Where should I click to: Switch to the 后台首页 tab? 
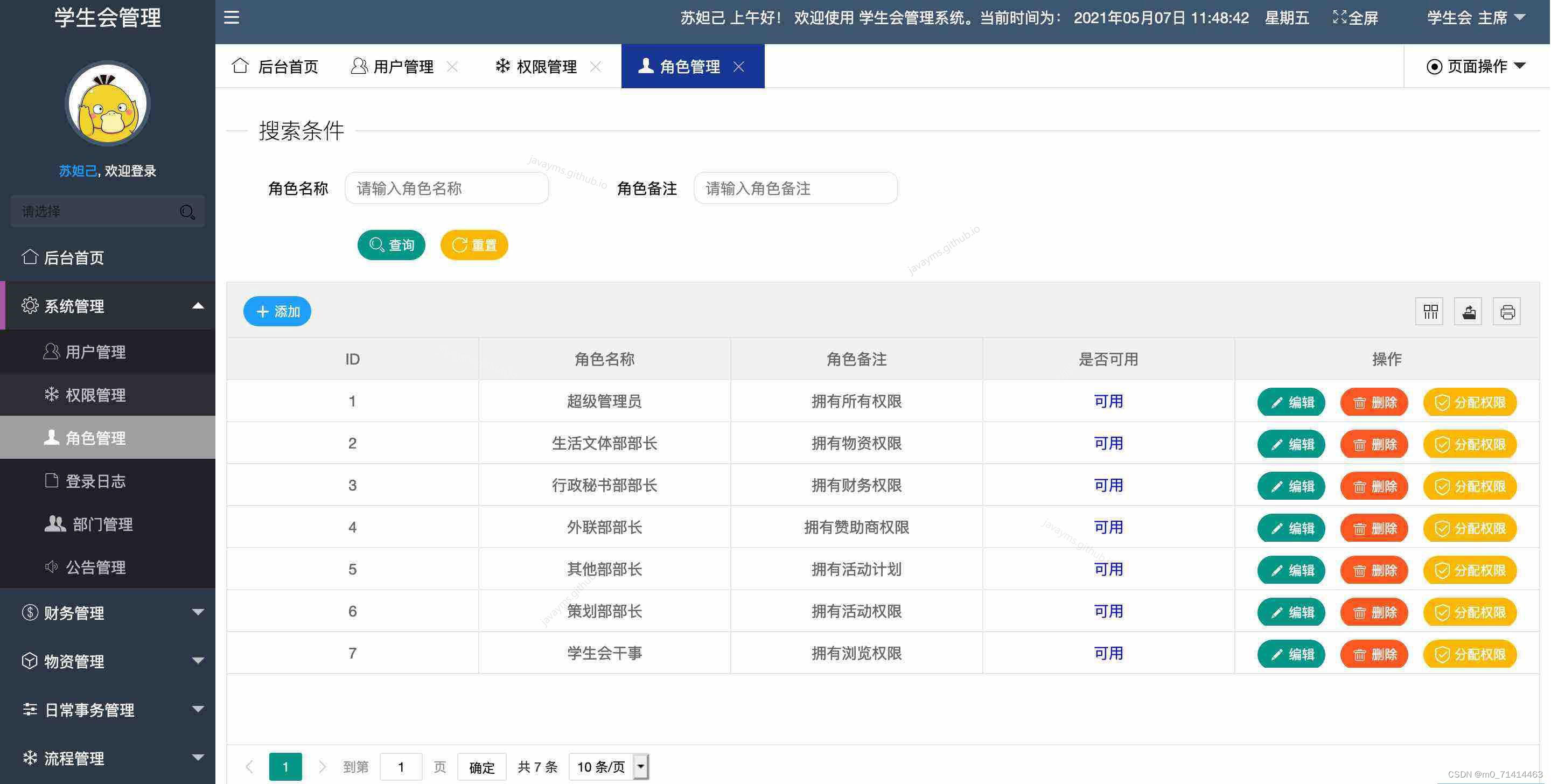[x=276, y=66]
